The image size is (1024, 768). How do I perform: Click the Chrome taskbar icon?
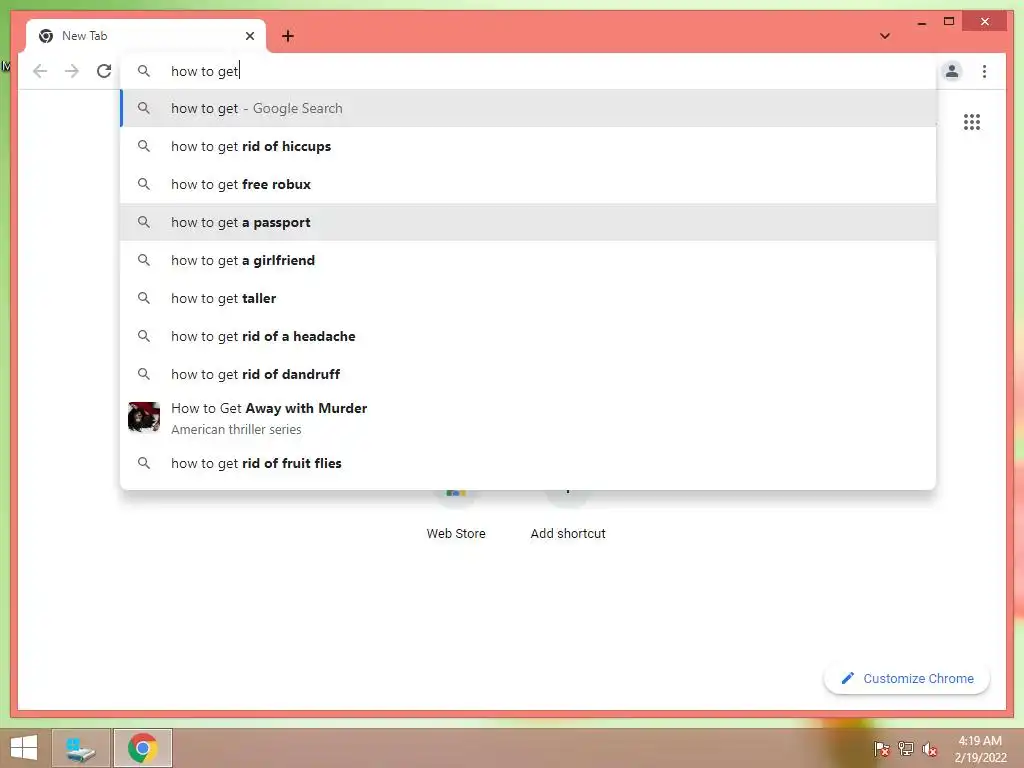(x=142, y=748)
